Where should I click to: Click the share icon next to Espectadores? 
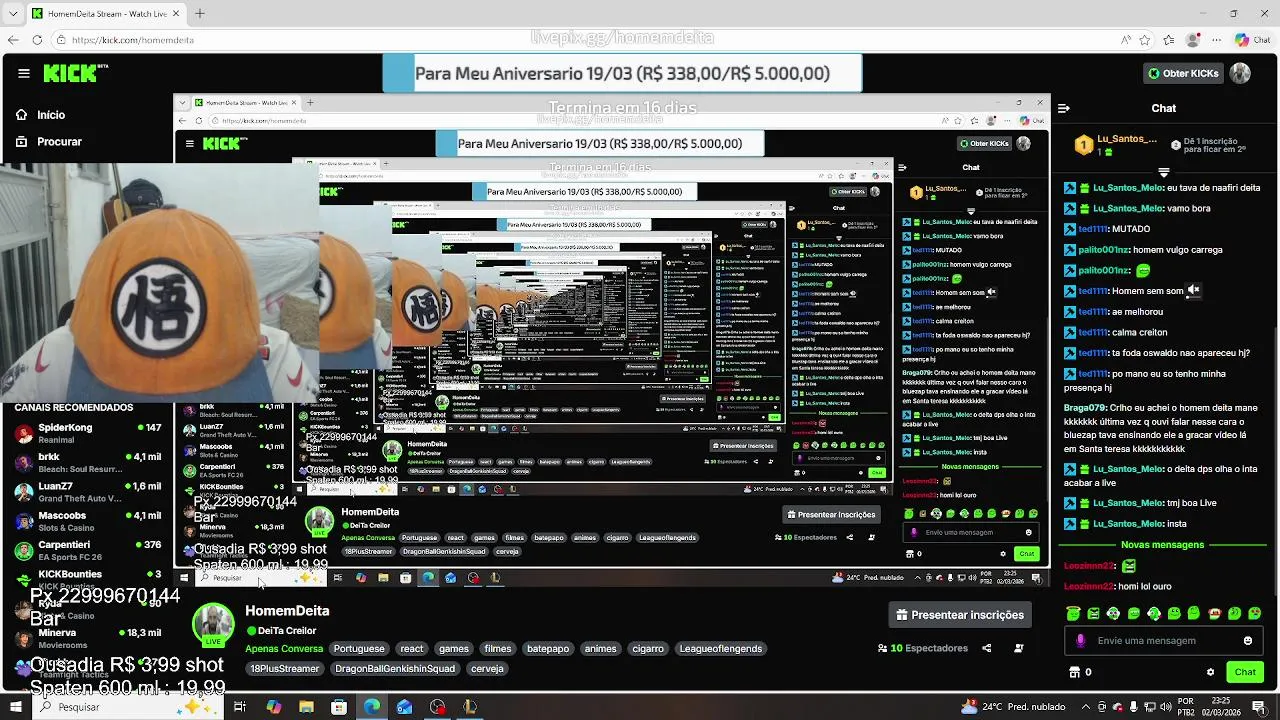click(x=986, y=648)
